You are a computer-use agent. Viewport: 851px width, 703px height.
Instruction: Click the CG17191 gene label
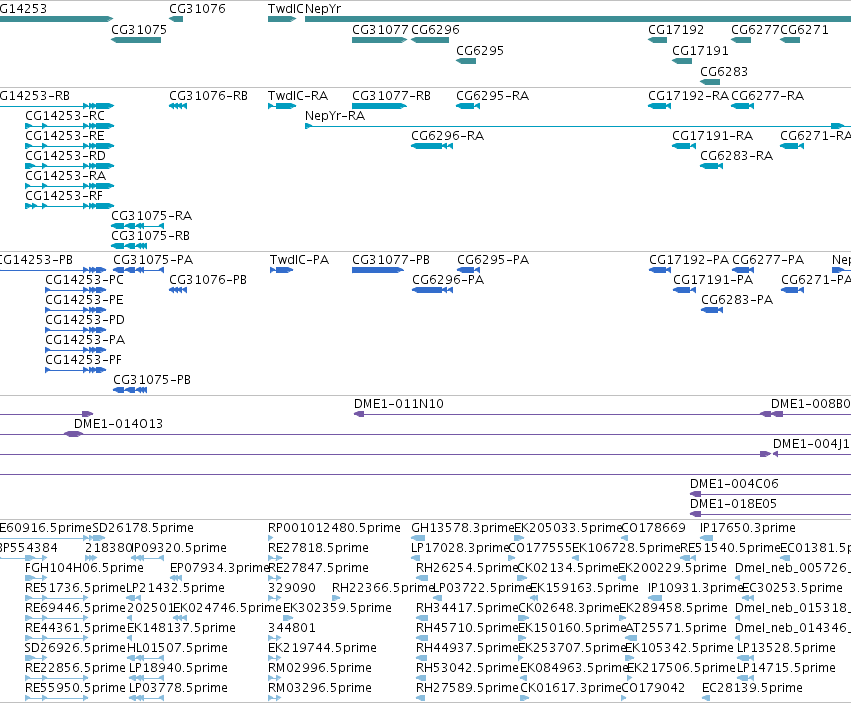(700, 51)
